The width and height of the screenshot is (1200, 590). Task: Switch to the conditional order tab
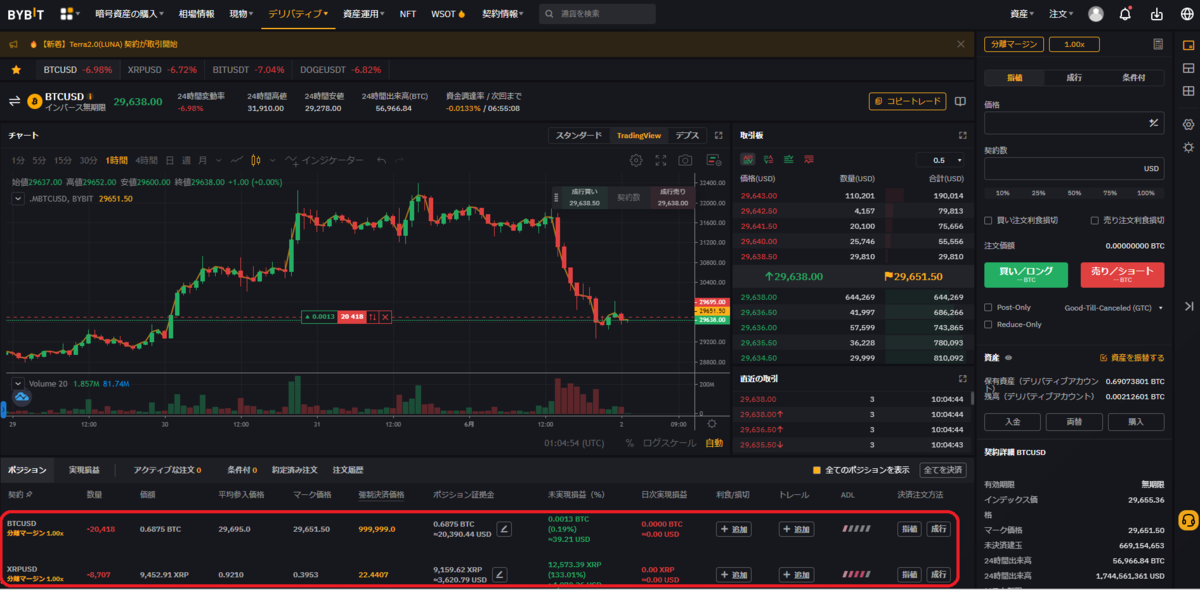tap(1133, 77)
